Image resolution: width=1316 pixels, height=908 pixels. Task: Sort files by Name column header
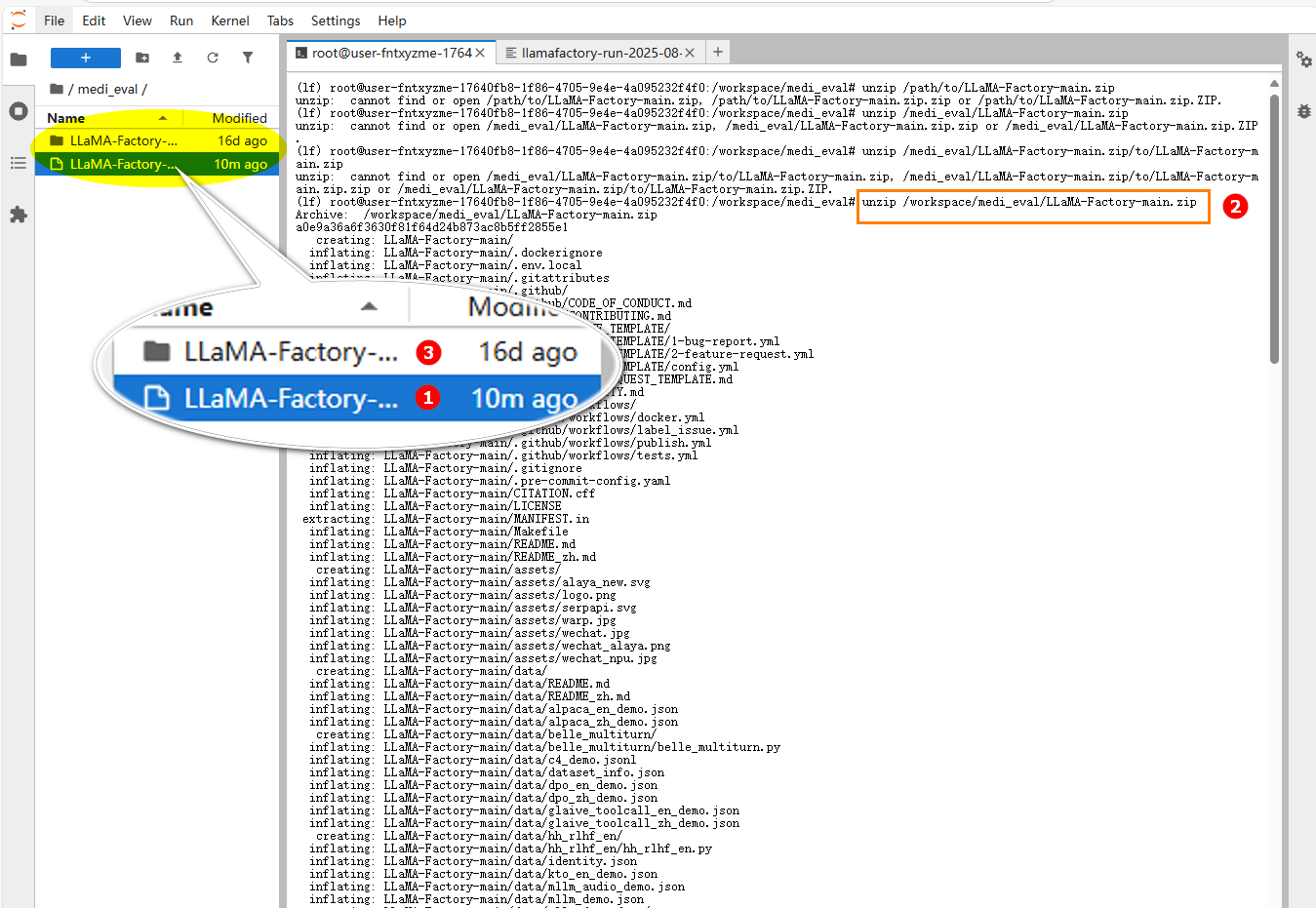pyautogui.click(x=66, y=118)
